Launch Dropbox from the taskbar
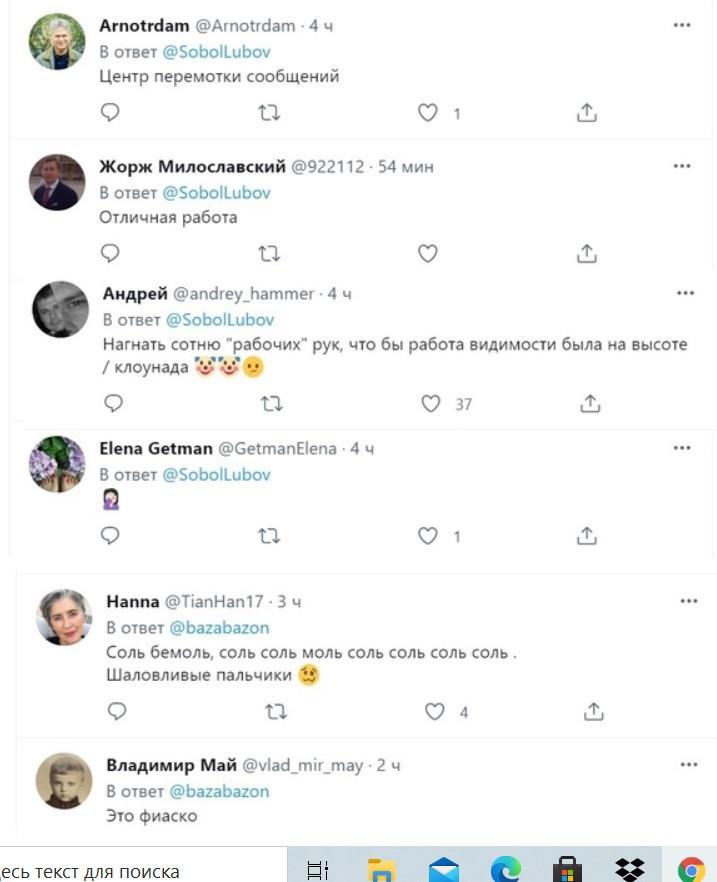The image size is (717, 882). [629, 868]
